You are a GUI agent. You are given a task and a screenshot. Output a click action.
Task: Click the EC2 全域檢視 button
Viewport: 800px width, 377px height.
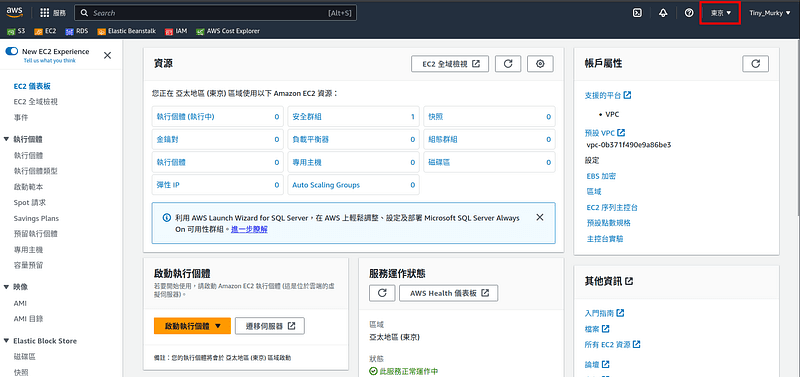point(450,64)
